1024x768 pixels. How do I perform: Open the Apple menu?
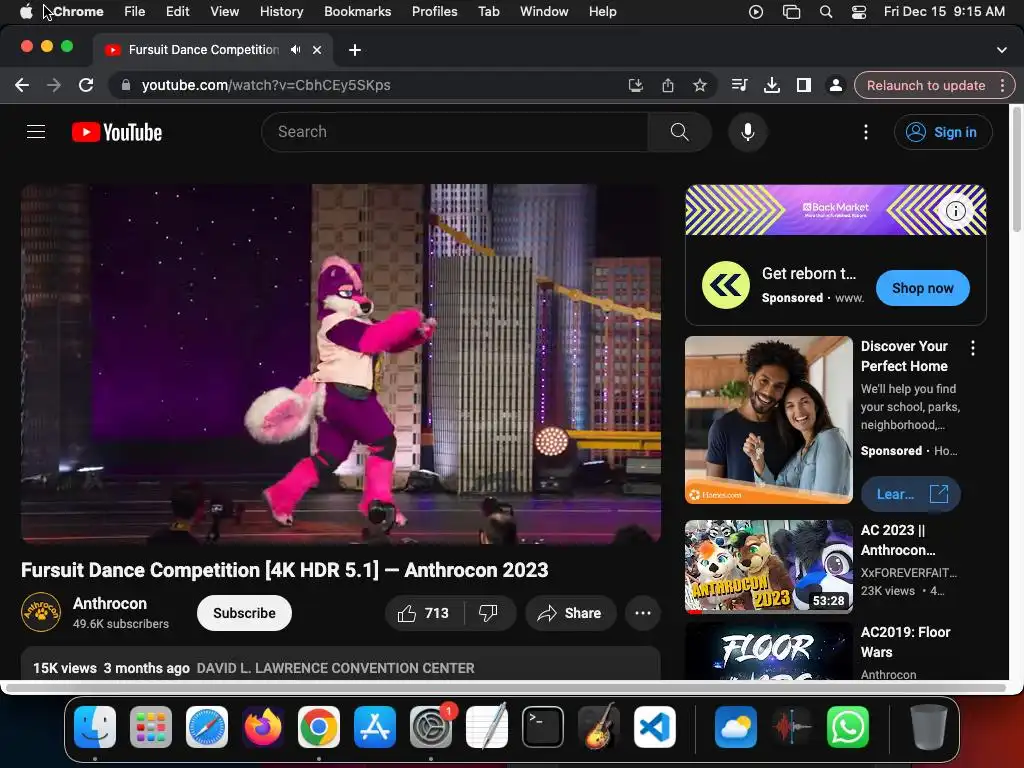(x=25, y=12)
